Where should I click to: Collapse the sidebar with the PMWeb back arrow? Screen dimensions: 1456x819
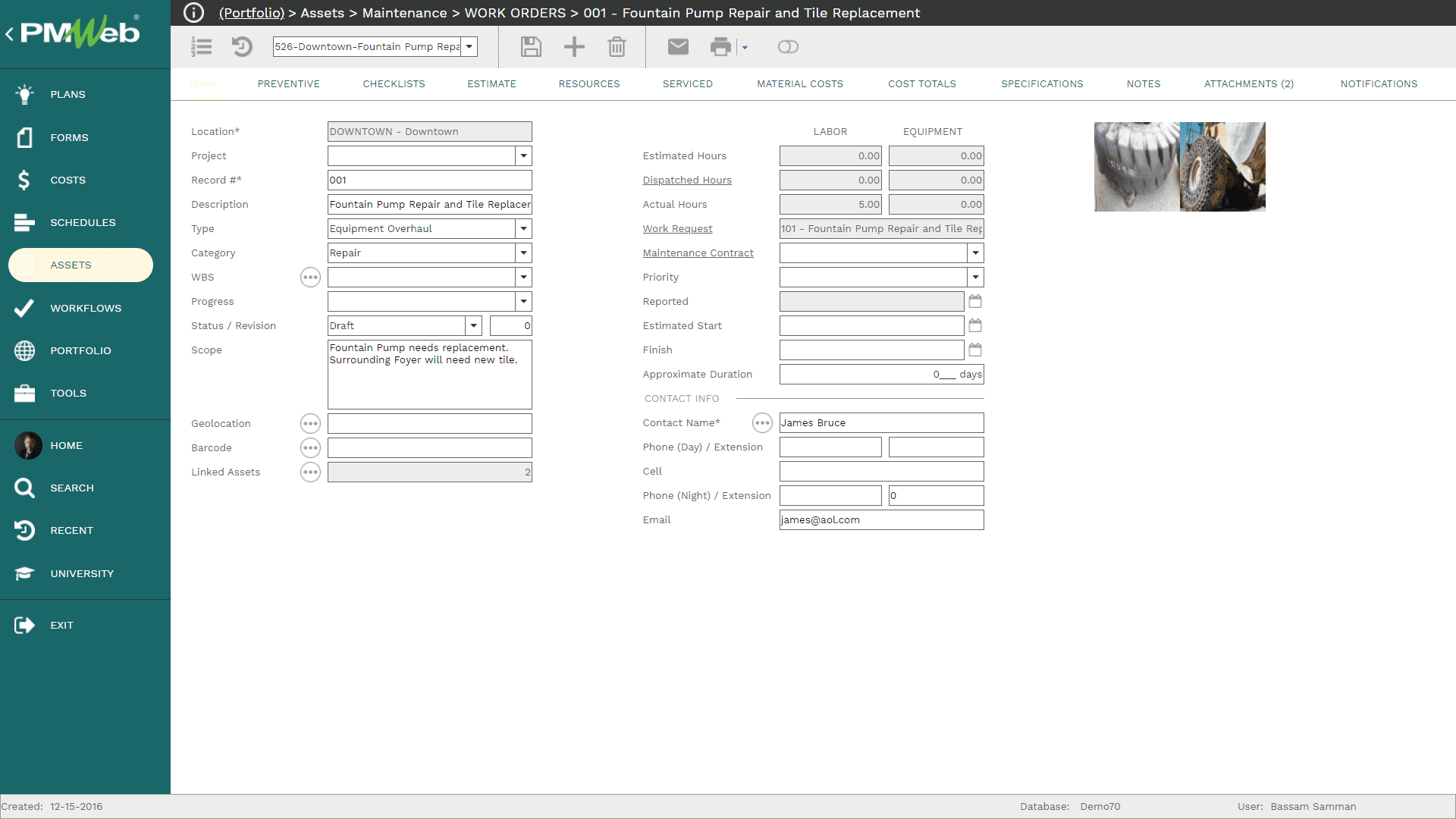tap(9, 33)
